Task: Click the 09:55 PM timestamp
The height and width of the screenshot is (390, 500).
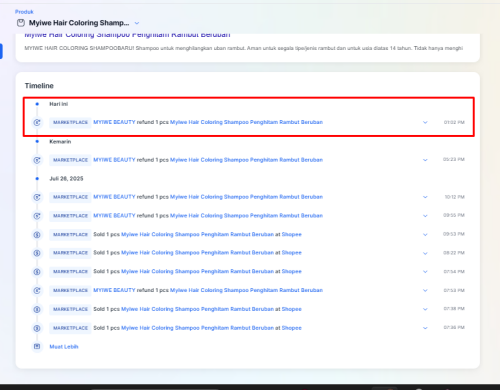Action: [454, 215]
